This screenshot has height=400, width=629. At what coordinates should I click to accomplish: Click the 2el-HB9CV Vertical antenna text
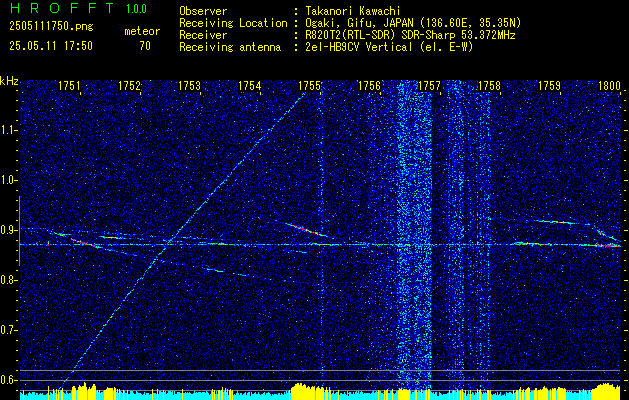point(389,47)
